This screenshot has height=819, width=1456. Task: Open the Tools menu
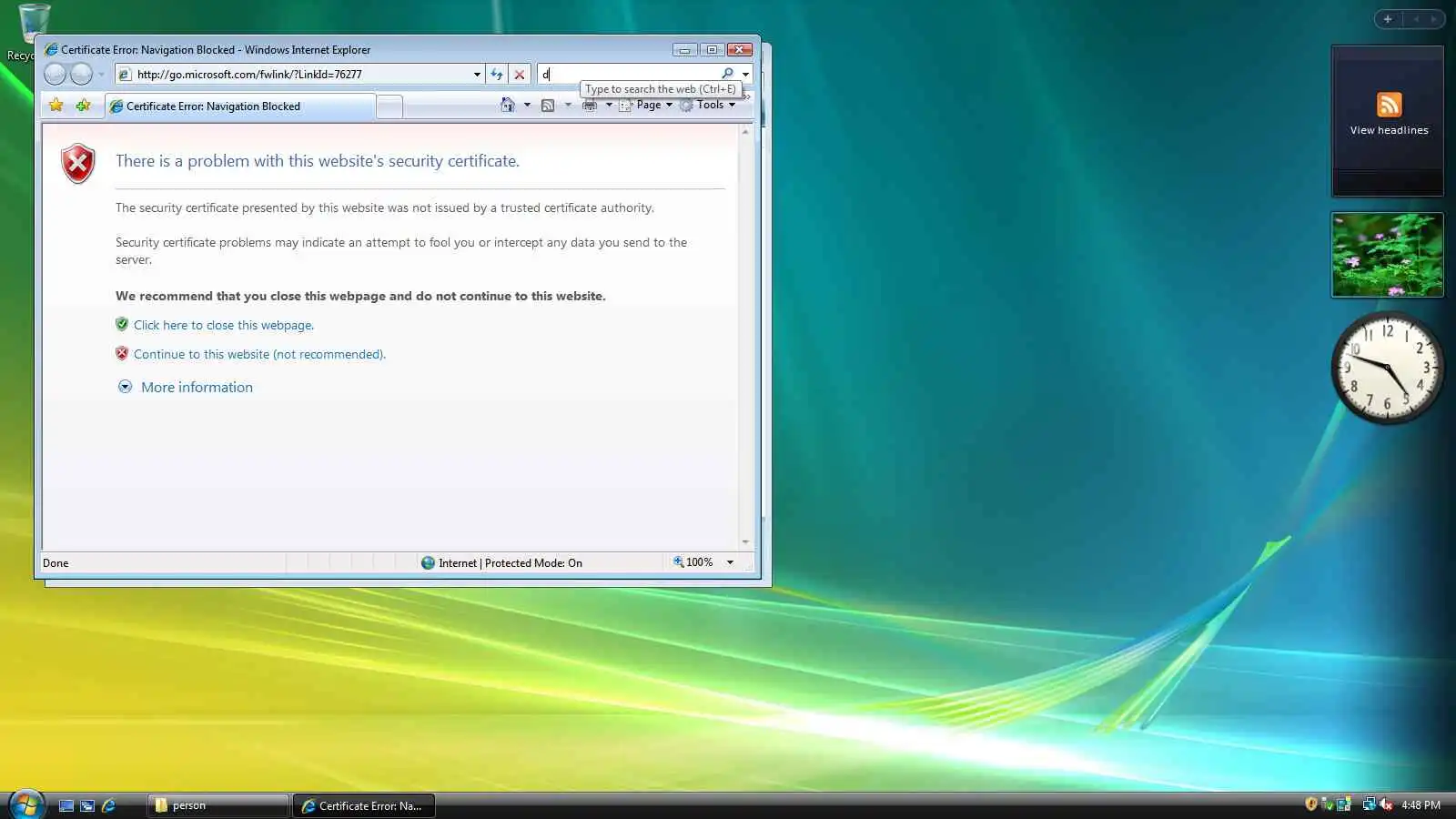pos(708,105)
